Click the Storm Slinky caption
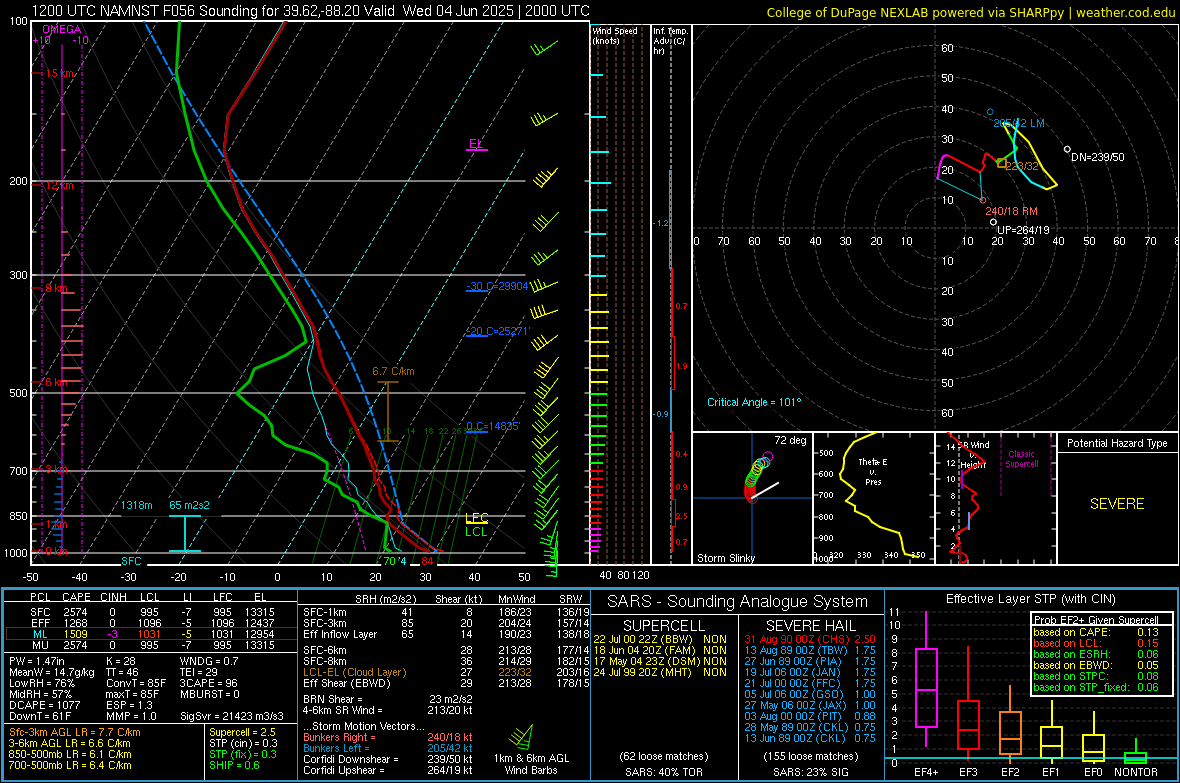Screen dimensions: 1180x783 coord(726,558)
